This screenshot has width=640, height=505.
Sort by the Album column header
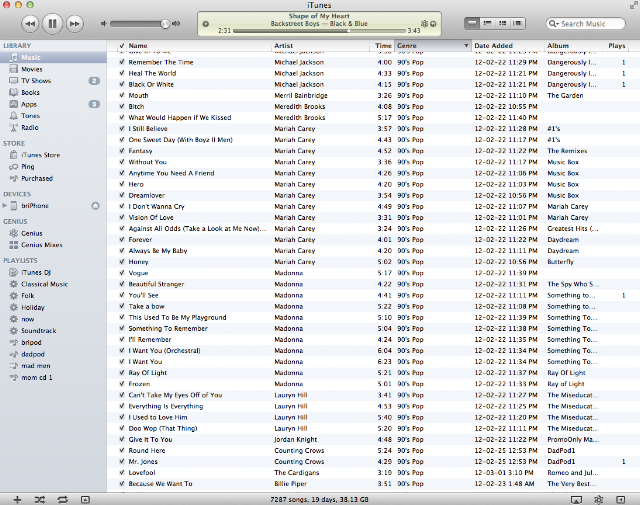573,46
